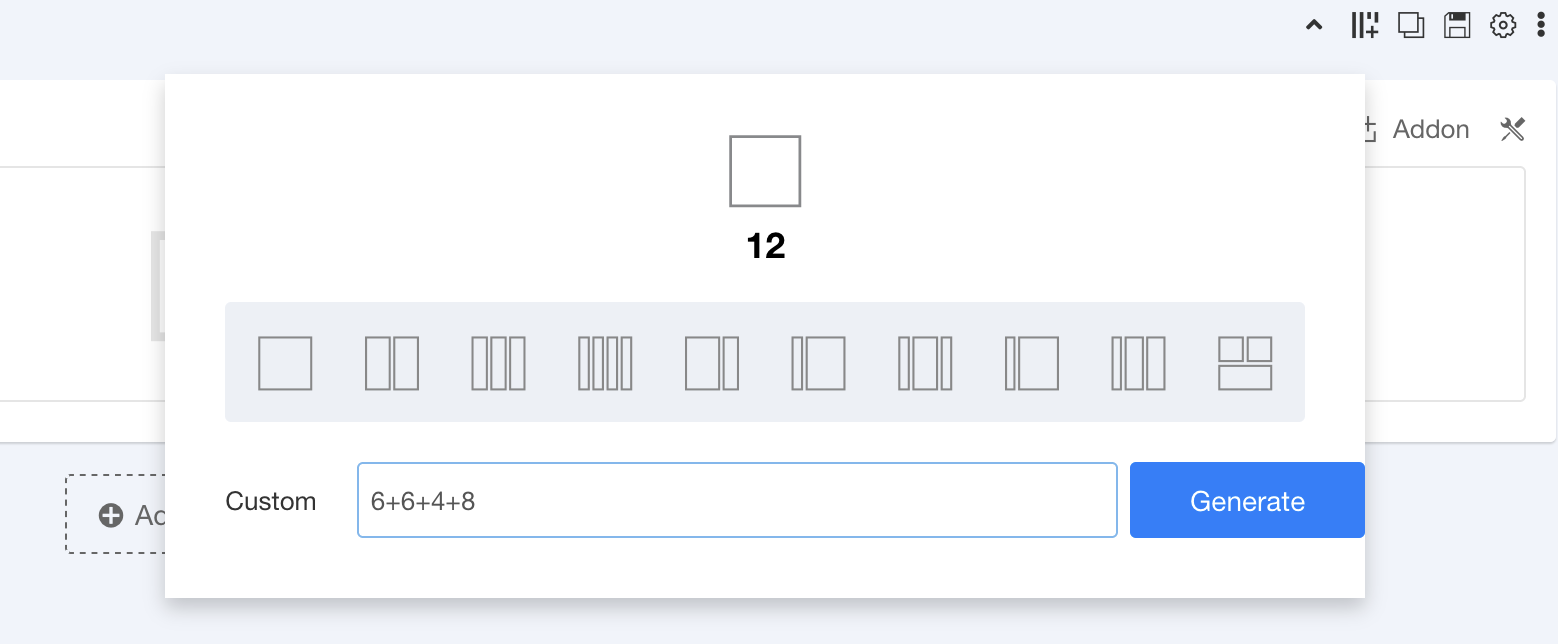Image resolution: width=1558 pixels, height=644 pixels.
Task: Select the four equal columns layout
Action: point(605,363)
